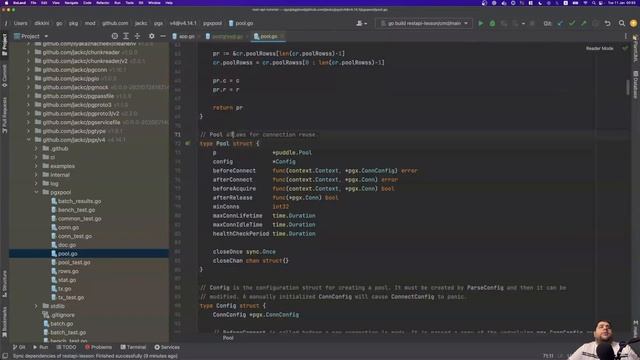Click the Collapse All icon in Project panel
The width and height of the screenshot is (640, 360).
(138, 36)
